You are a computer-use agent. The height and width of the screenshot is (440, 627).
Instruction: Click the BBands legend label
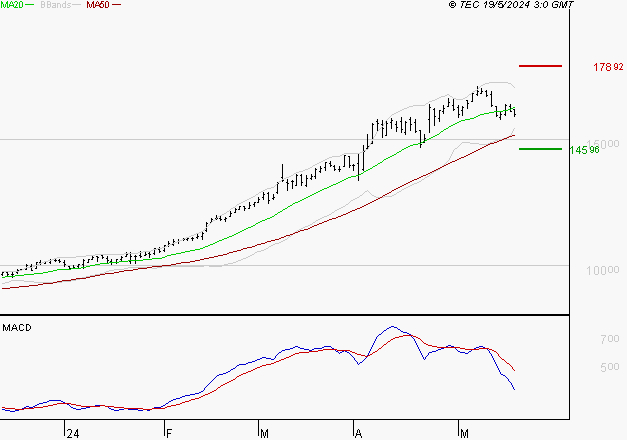[x=56, y=5]
